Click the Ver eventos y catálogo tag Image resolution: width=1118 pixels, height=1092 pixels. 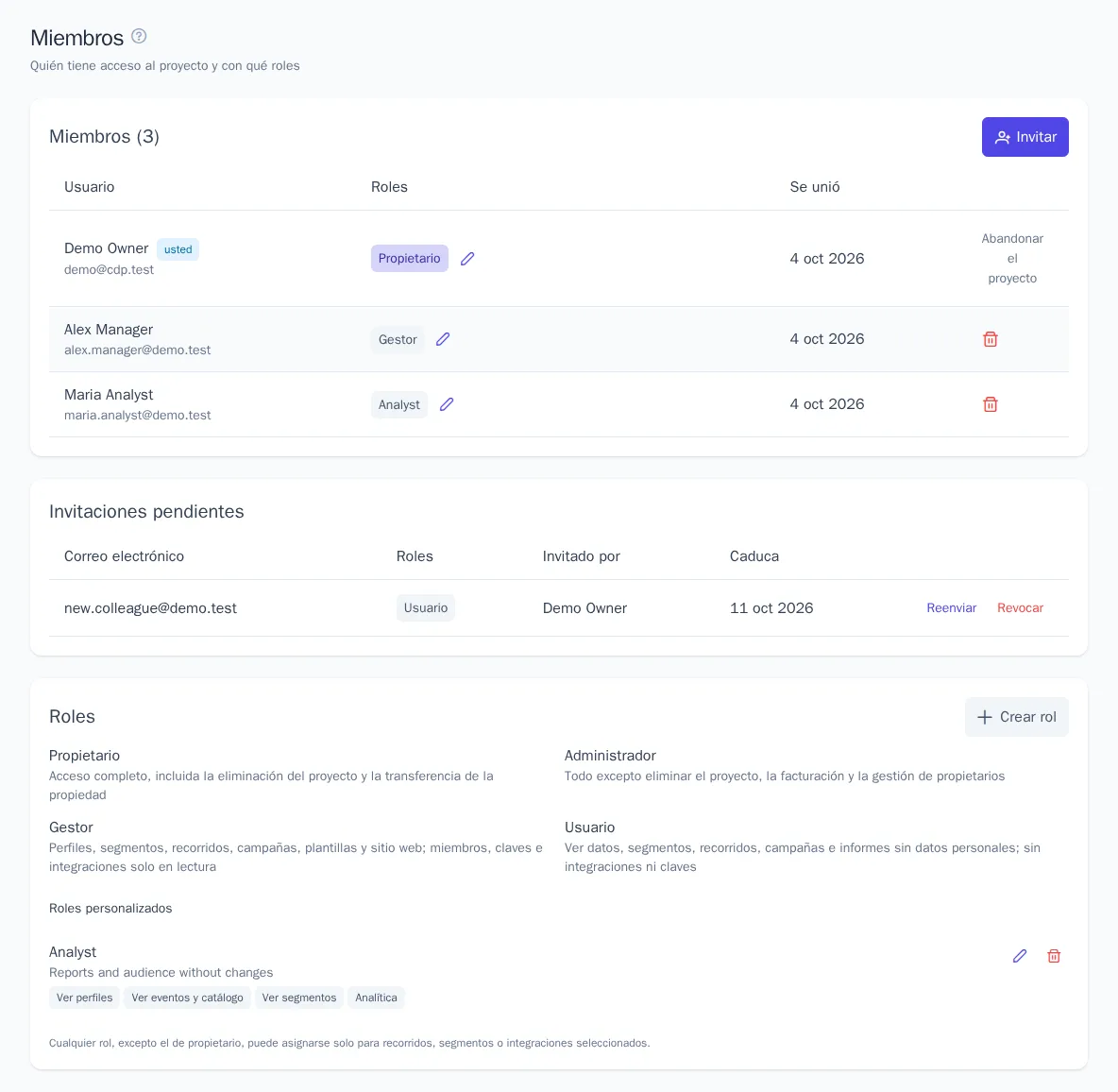click(187, 998)
